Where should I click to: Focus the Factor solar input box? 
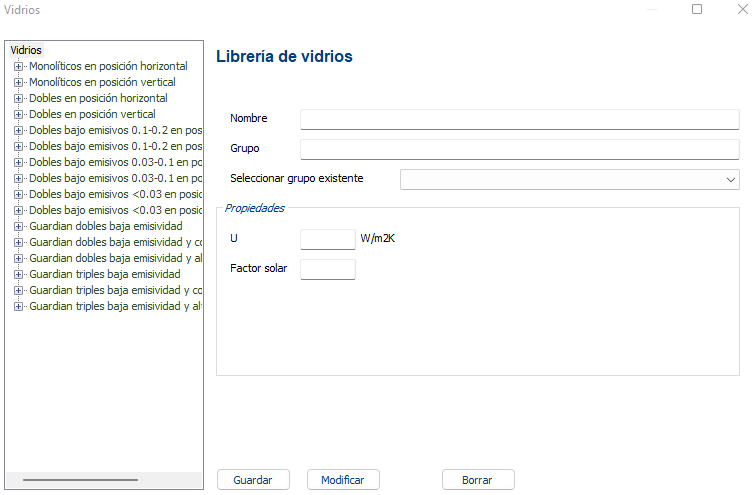point(327,269)
